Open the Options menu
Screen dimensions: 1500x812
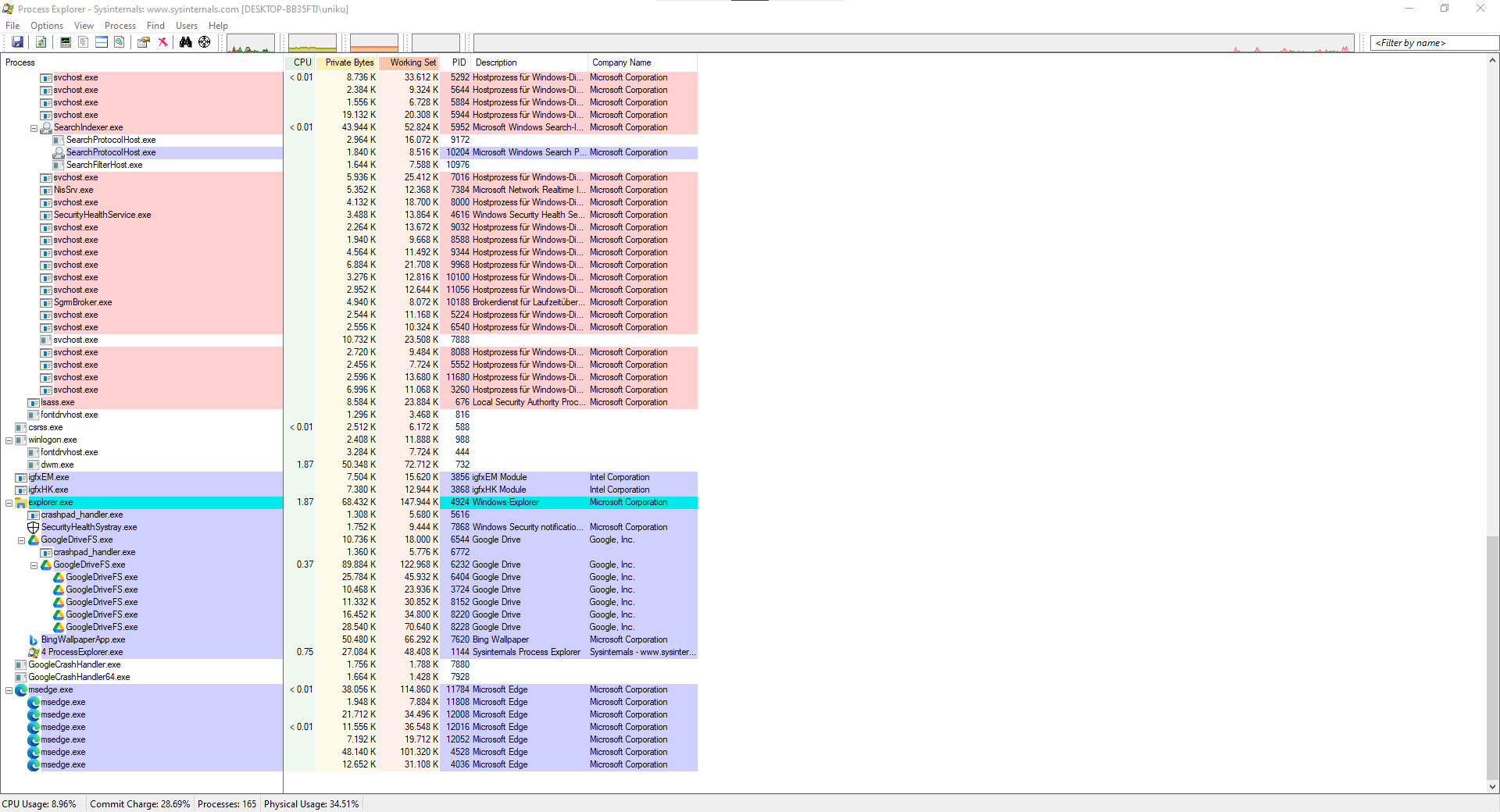47,26
